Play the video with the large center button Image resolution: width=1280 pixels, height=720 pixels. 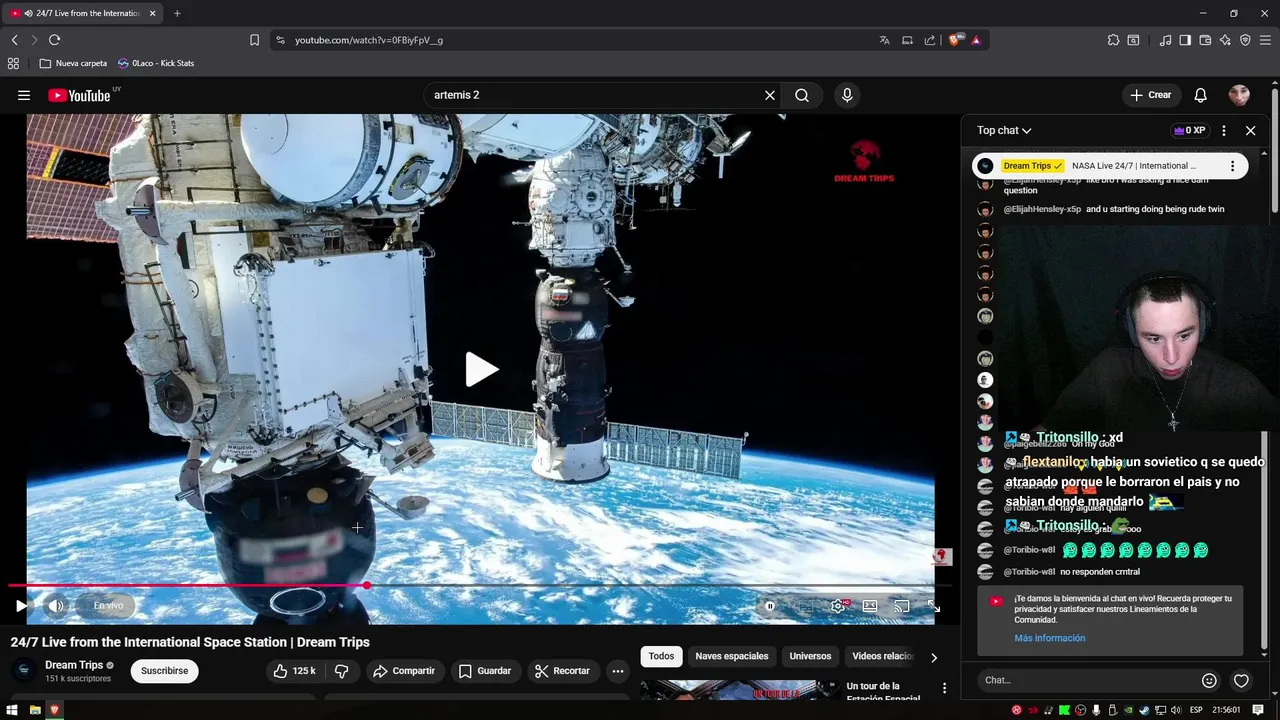click(481, 370)
